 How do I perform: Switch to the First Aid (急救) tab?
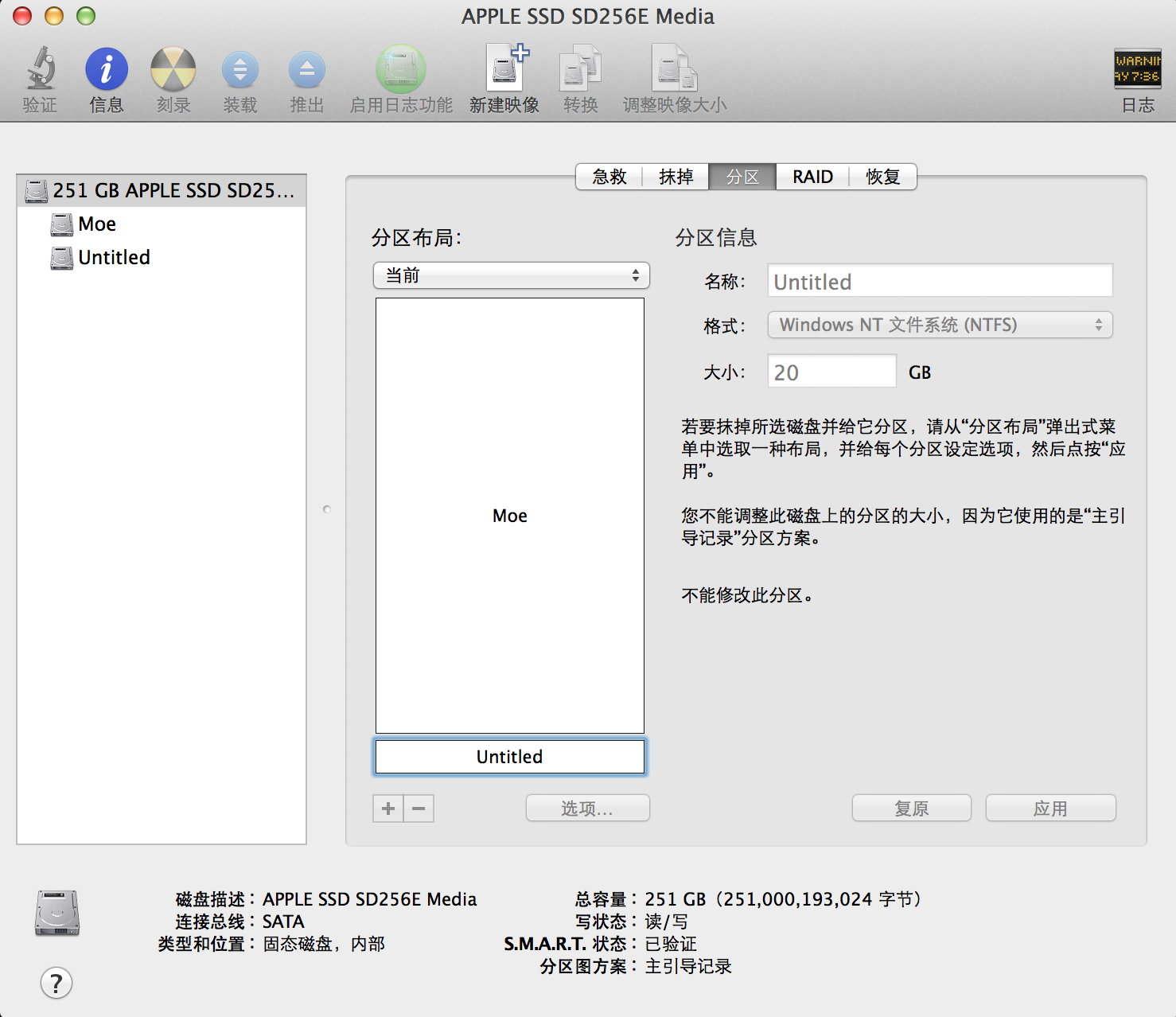pyautogui.click(x=609, y=177)
